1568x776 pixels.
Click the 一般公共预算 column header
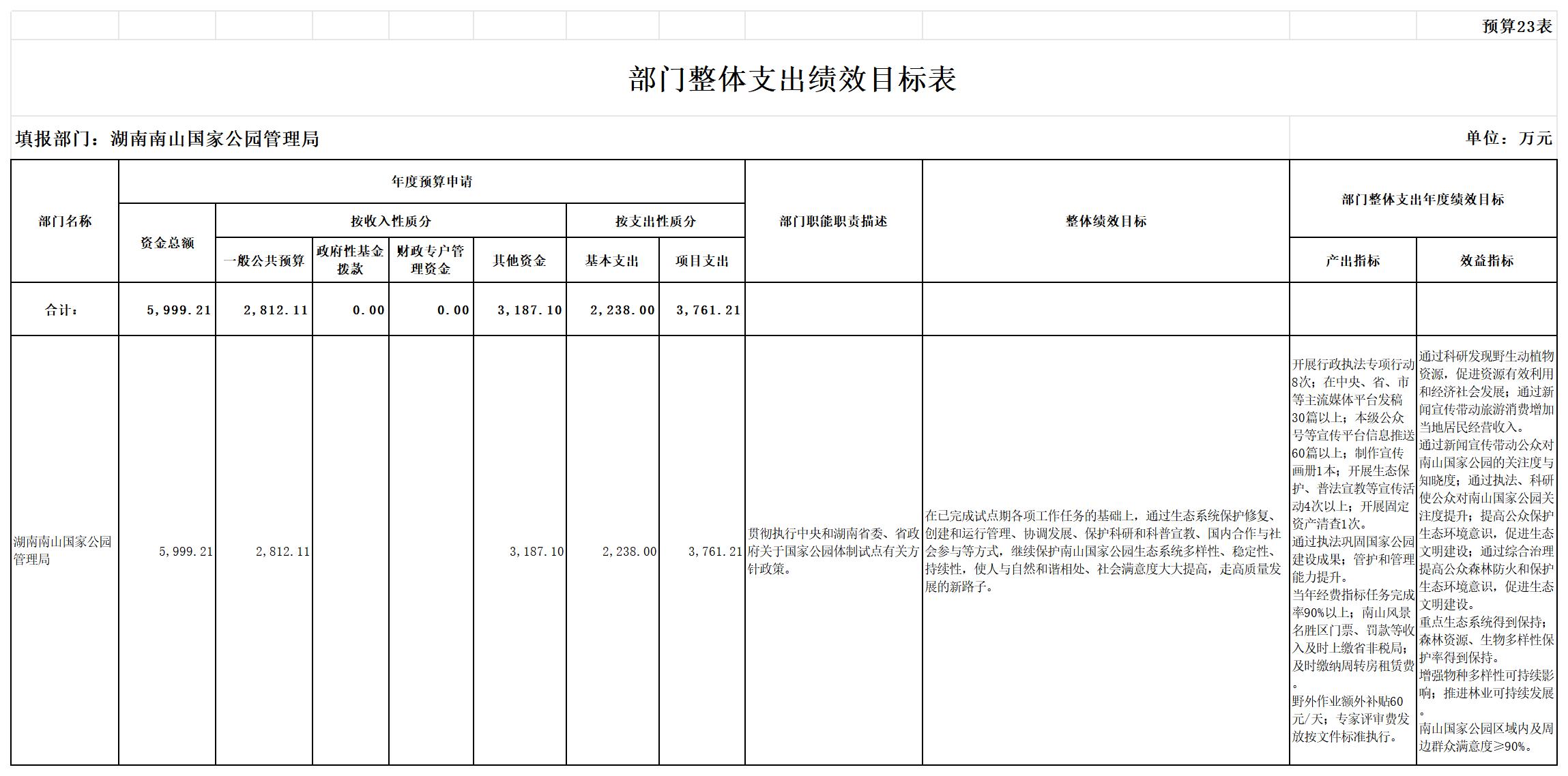coord(264,260)
